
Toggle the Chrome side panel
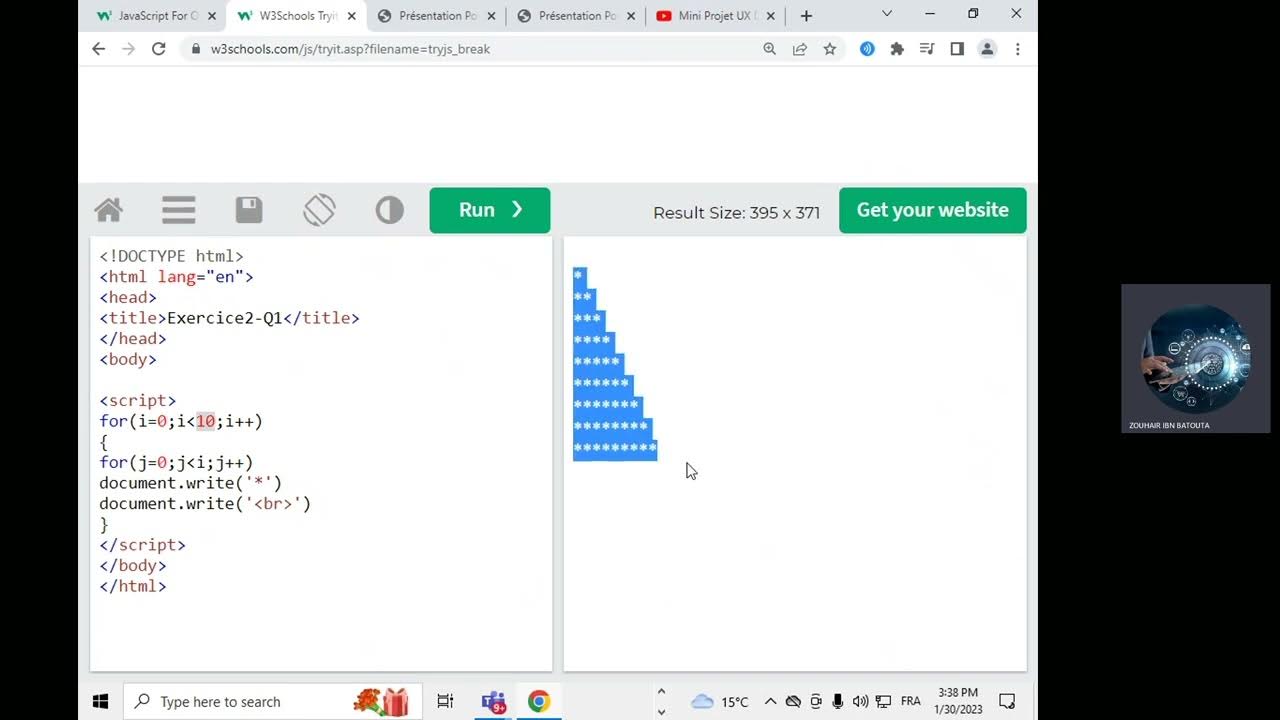pos(957,48)
